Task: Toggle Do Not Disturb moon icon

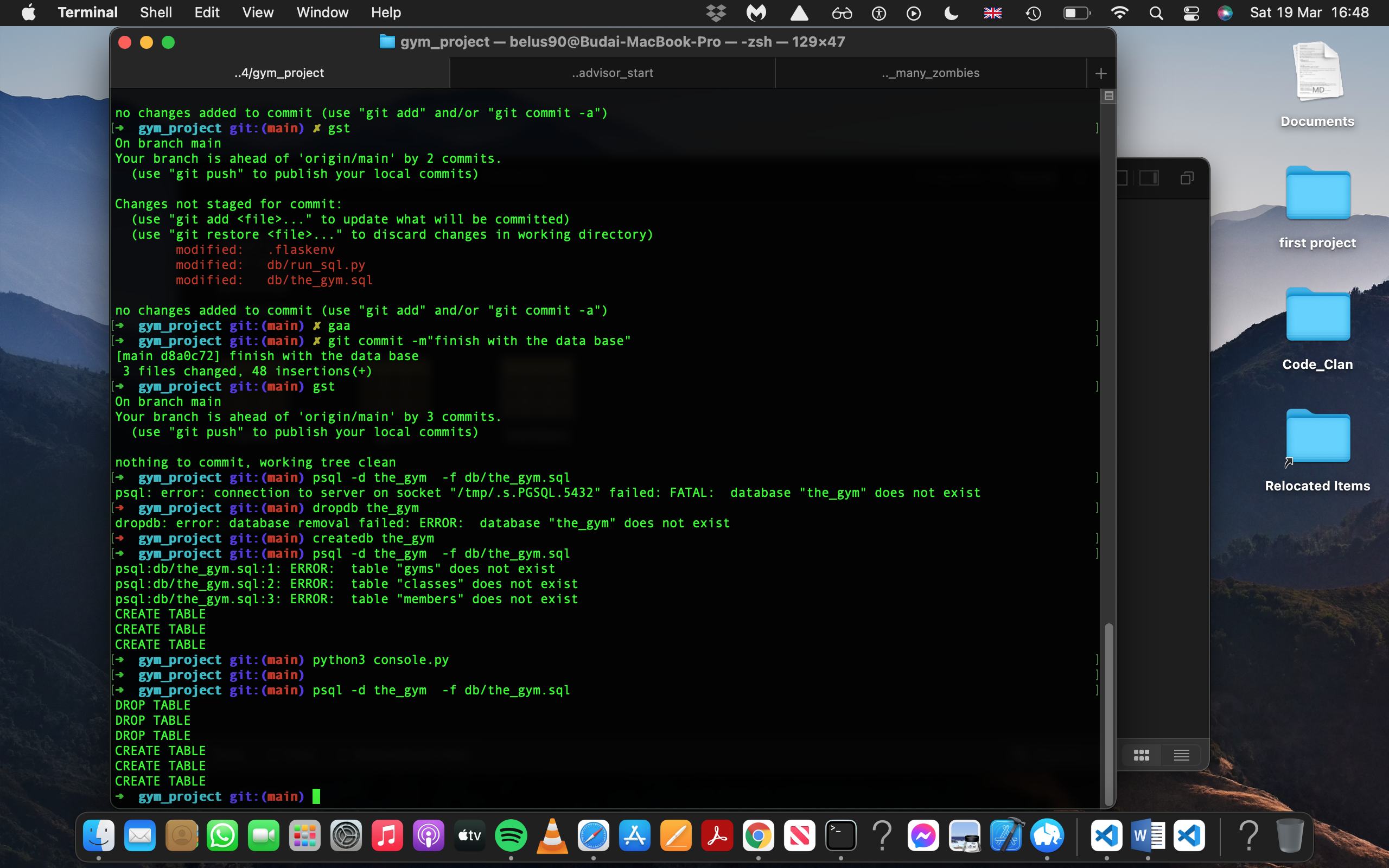Action: 951,12
